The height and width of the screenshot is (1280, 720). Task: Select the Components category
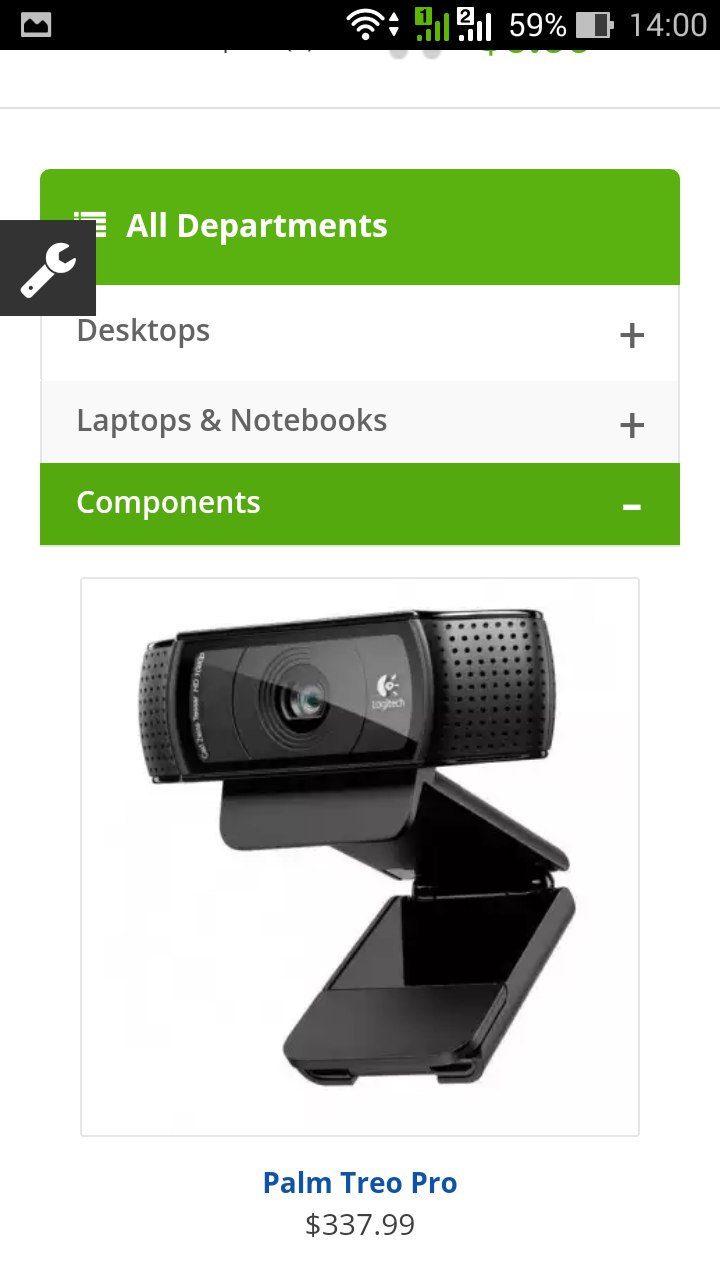point(168,502)
